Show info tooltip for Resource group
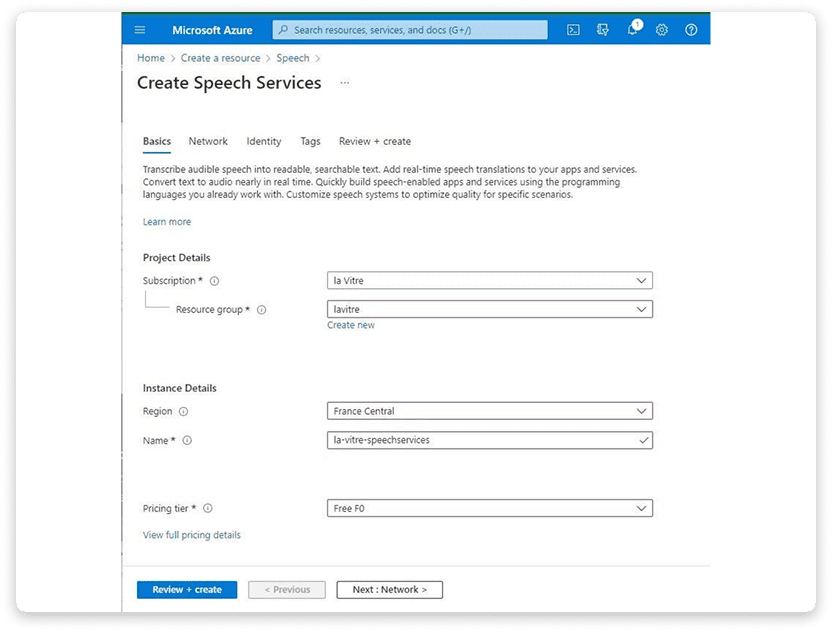This screenshot has height=632, width=832. (262, 310)
